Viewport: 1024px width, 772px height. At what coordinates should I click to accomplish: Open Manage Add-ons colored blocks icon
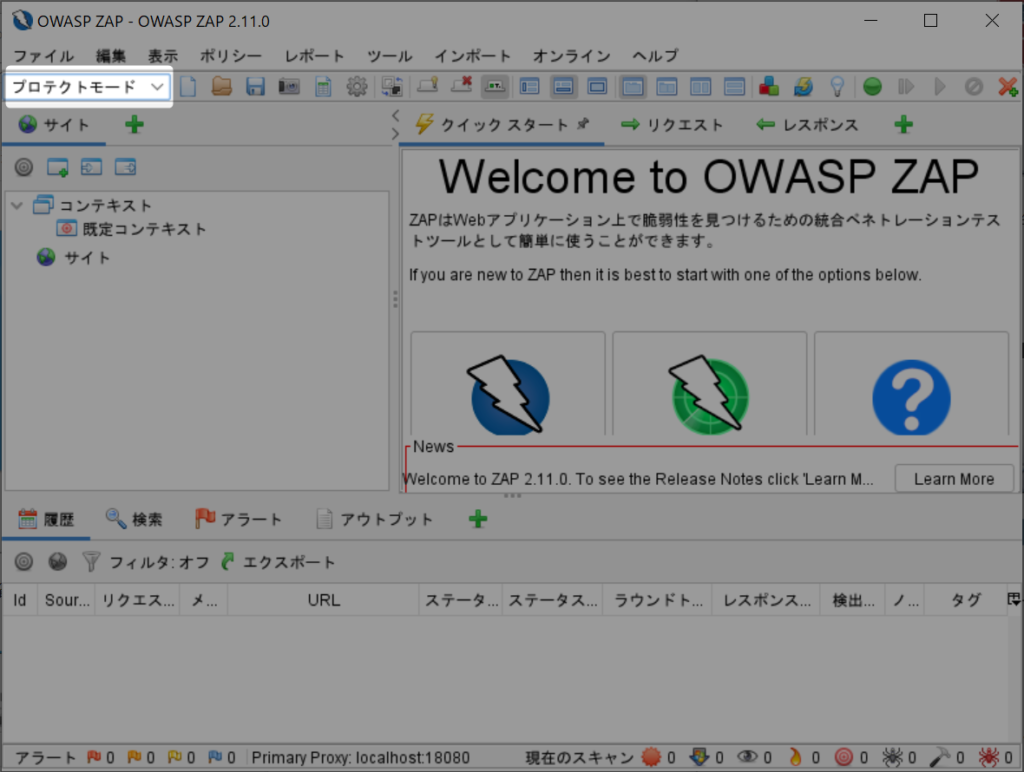click(769, 86)
